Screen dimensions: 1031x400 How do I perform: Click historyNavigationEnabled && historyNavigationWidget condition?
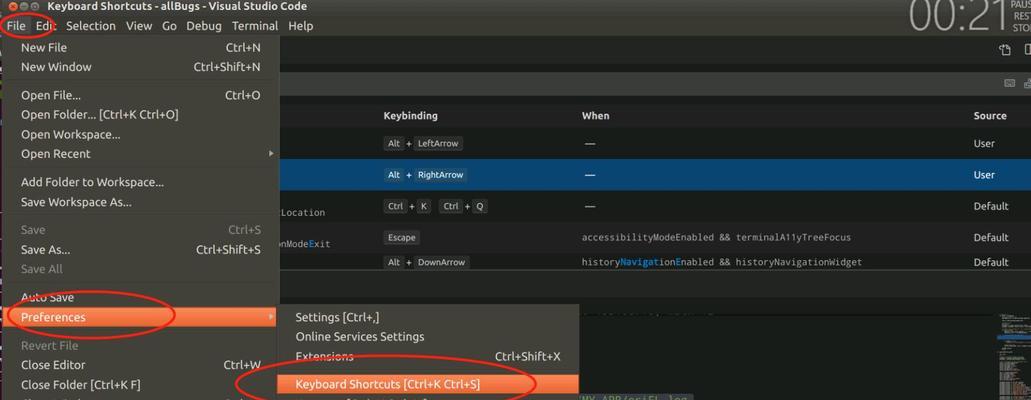[x=721, y=262]
